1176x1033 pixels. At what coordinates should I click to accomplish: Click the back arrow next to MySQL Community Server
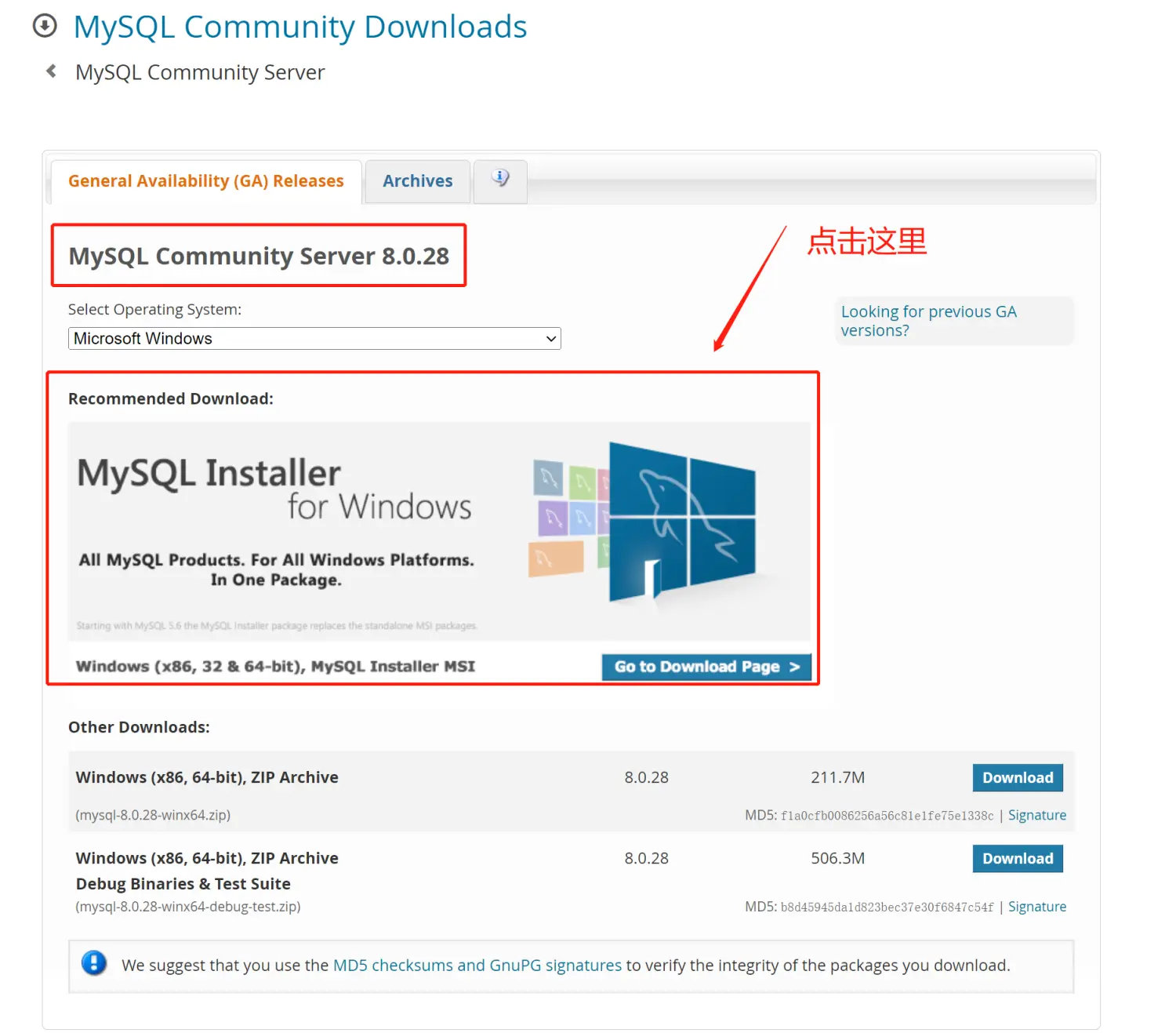click(52, 71)
